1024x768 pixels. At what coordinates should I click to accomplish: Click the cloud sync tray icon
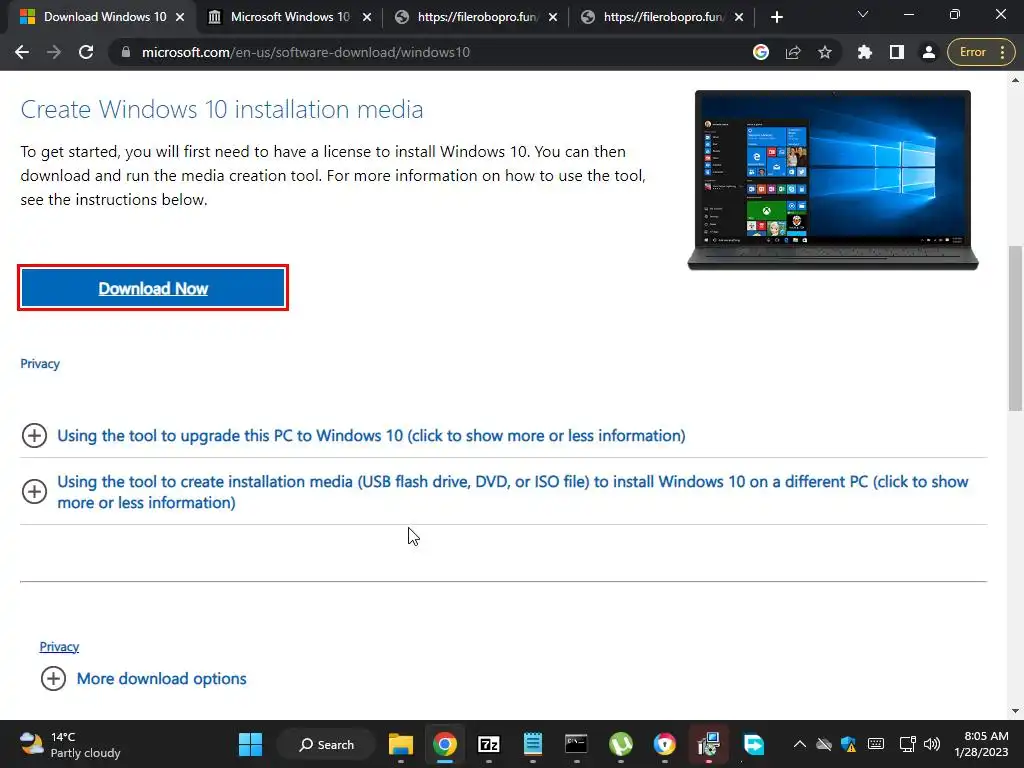click(824, 744)
